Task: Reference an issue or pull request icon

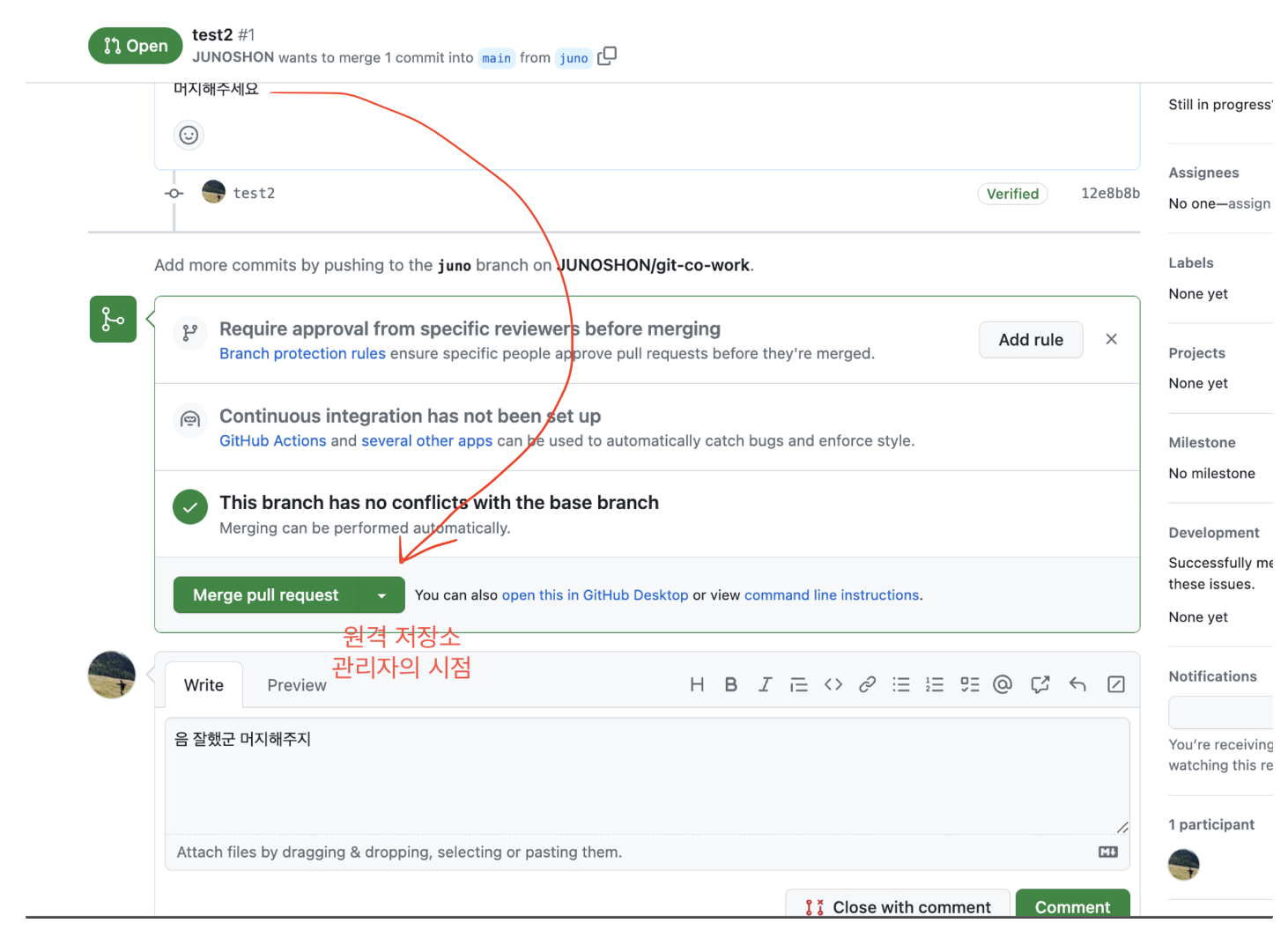Action: (1040, 684)
